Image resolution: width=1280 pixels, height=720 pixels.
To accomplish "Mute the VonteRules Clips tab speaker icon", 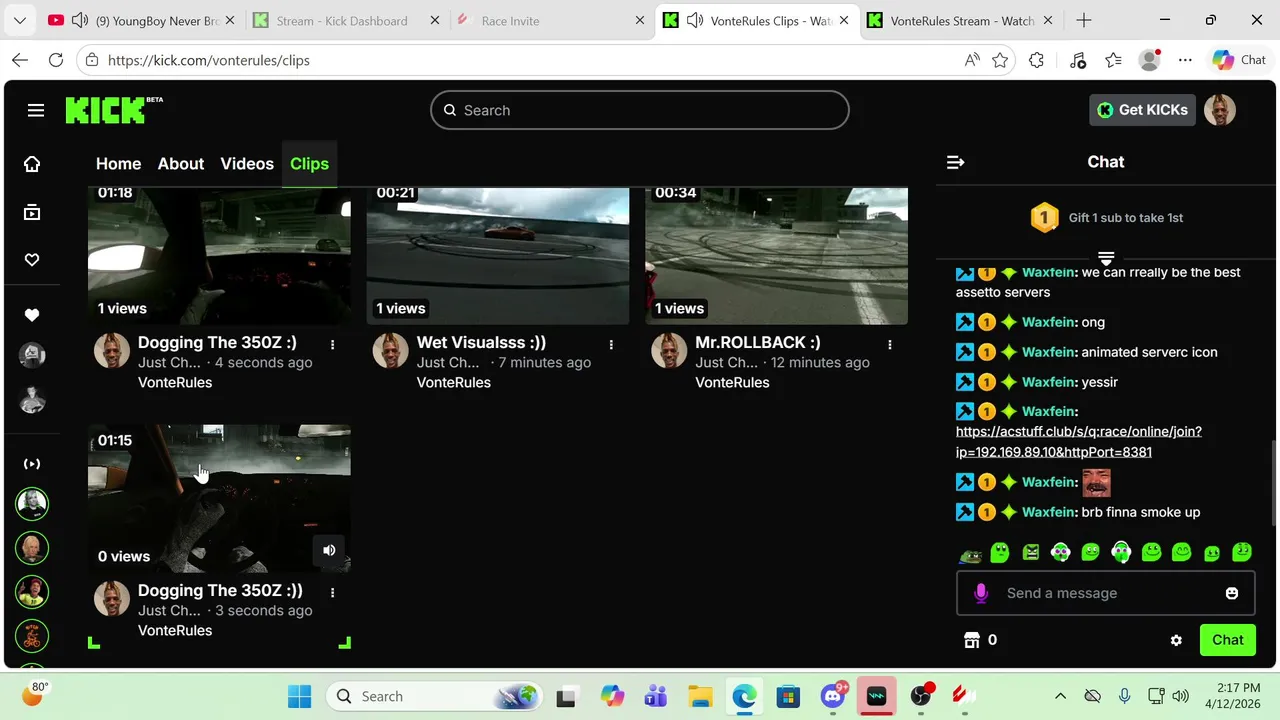I will (x=695, y=21).
